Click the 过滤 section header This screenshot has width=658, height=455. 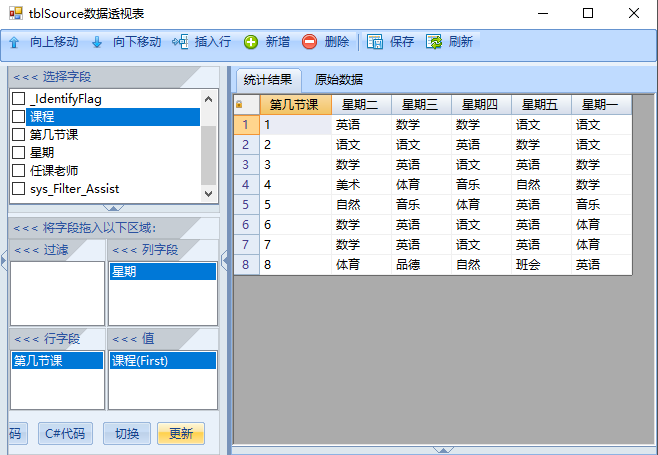(x=57, y=250)
